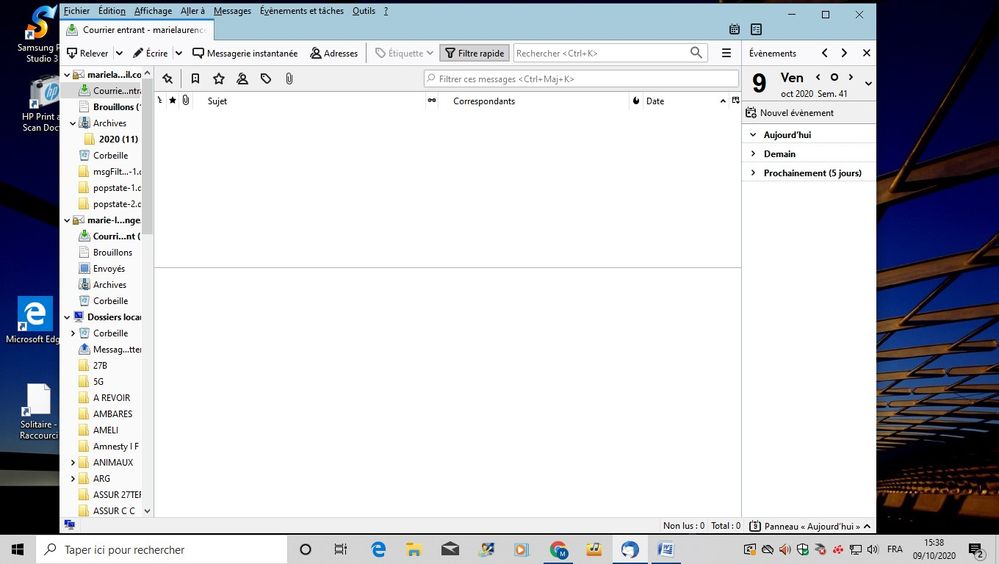The width and height of the screenshot is (999, 564).
Task: Toggle the starred messages quick filter
Action: 218,79
